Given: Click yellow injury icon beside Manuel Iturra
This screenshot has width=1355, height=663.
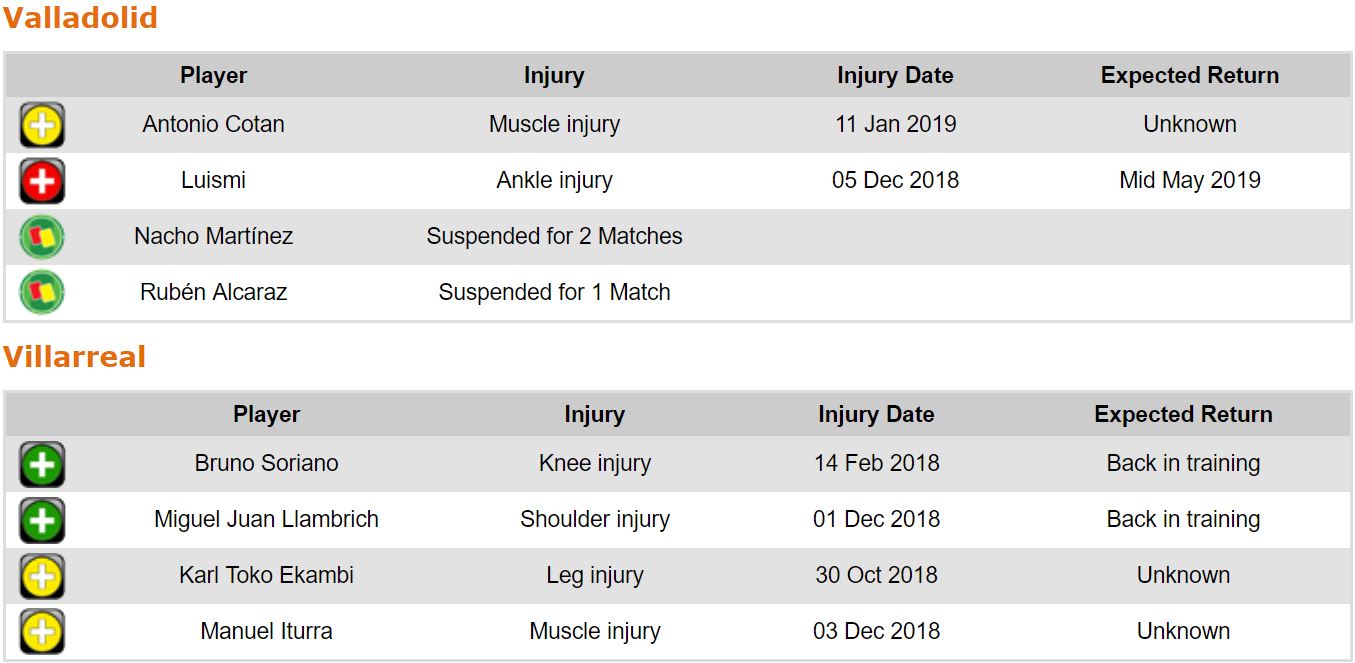Looking at the screenshot, I should [x=42, y=632].
